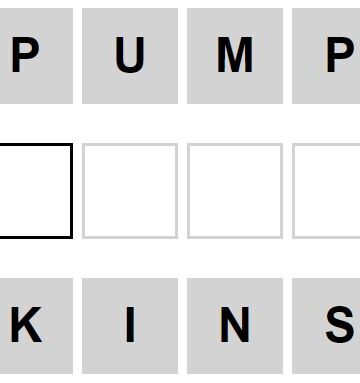This screenshot has width=360, height=383.
Task: Activate the answer slot above the I tile
Action: (x=130, y=191)
